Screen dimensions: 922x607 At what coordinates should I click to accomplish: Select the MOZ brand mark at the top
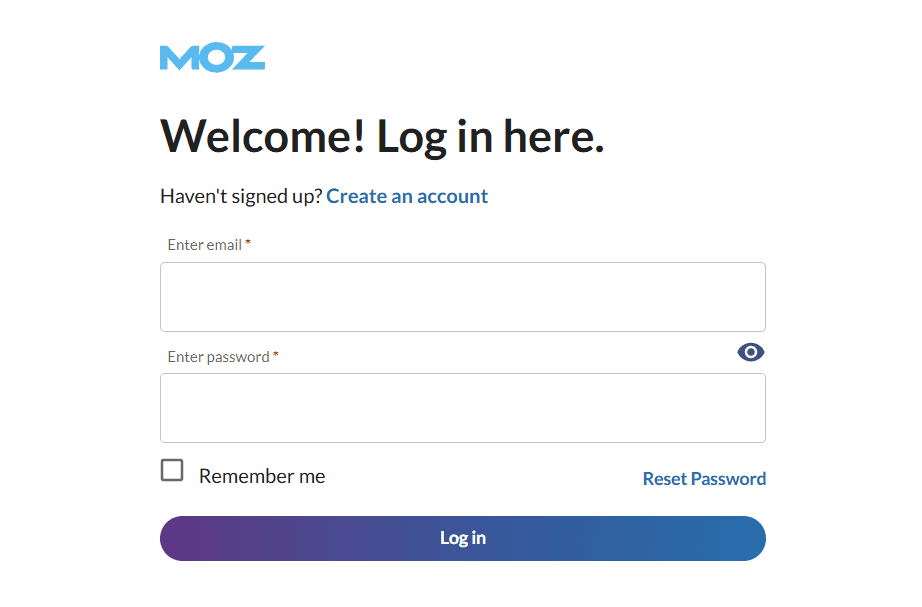(x=212, y=57)
